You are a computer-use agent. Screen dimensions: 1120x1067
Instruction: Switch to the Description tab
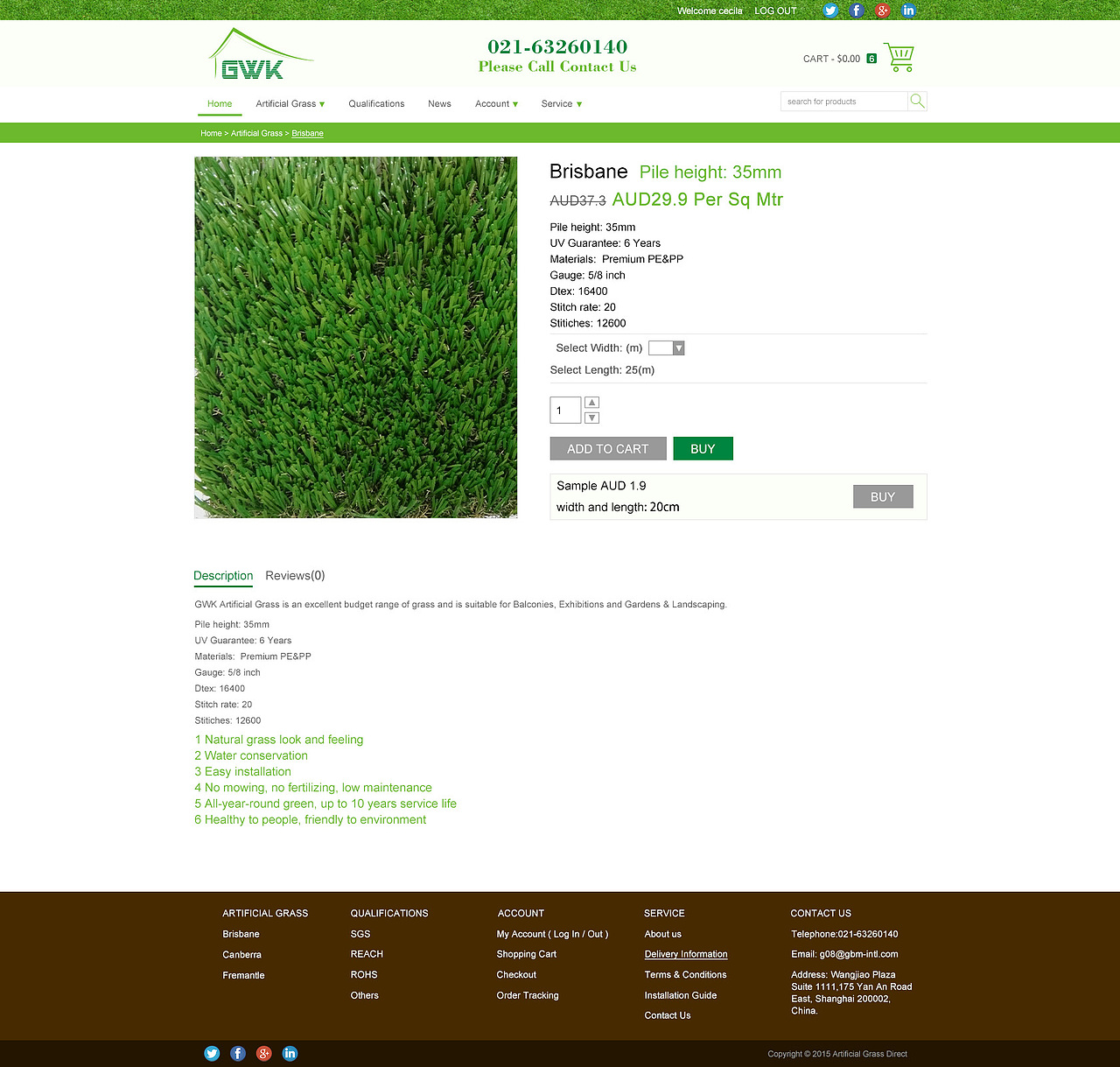coord(223,575)
